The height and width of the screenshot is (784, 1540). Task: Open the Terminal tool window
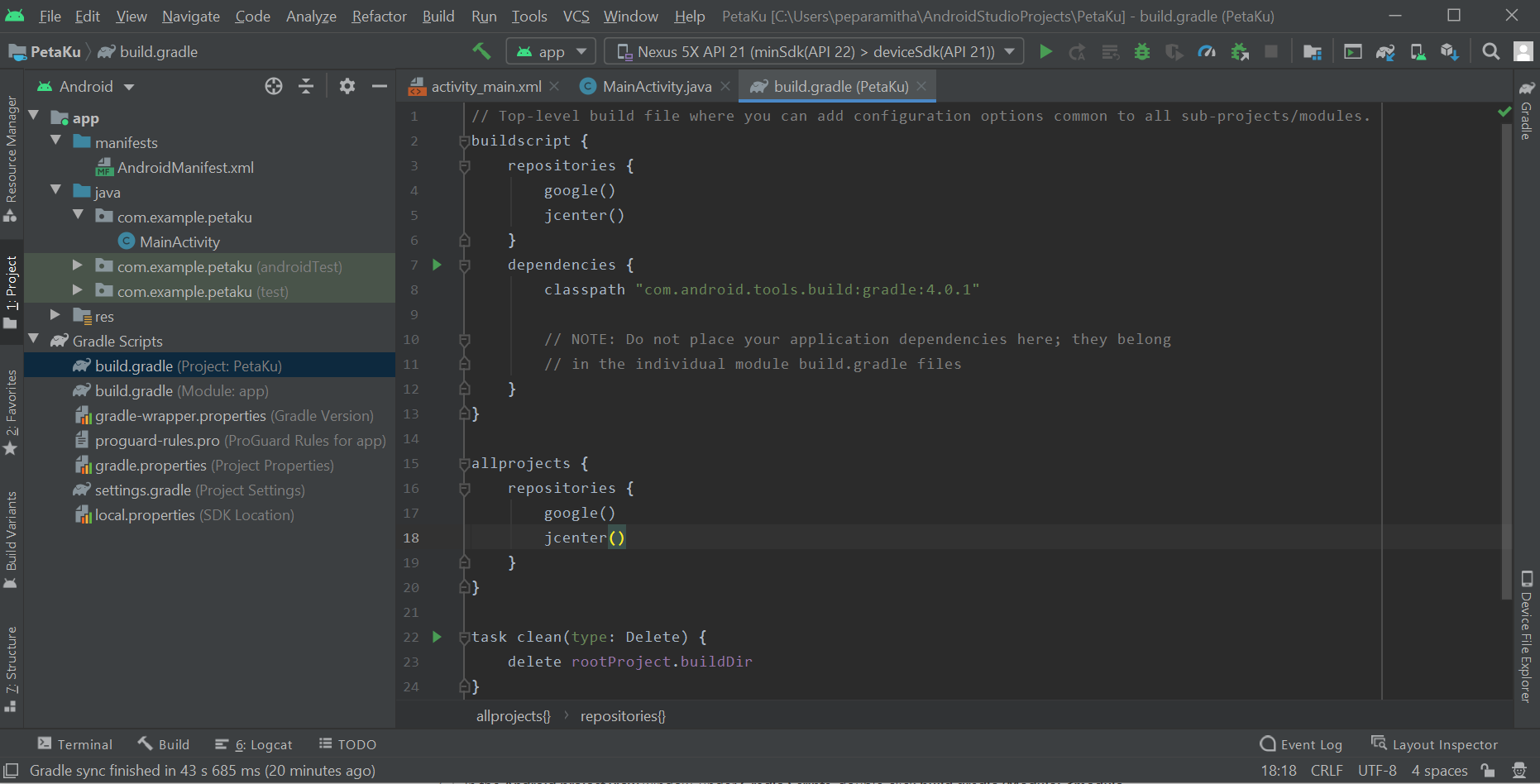click(x=75, y=744)
